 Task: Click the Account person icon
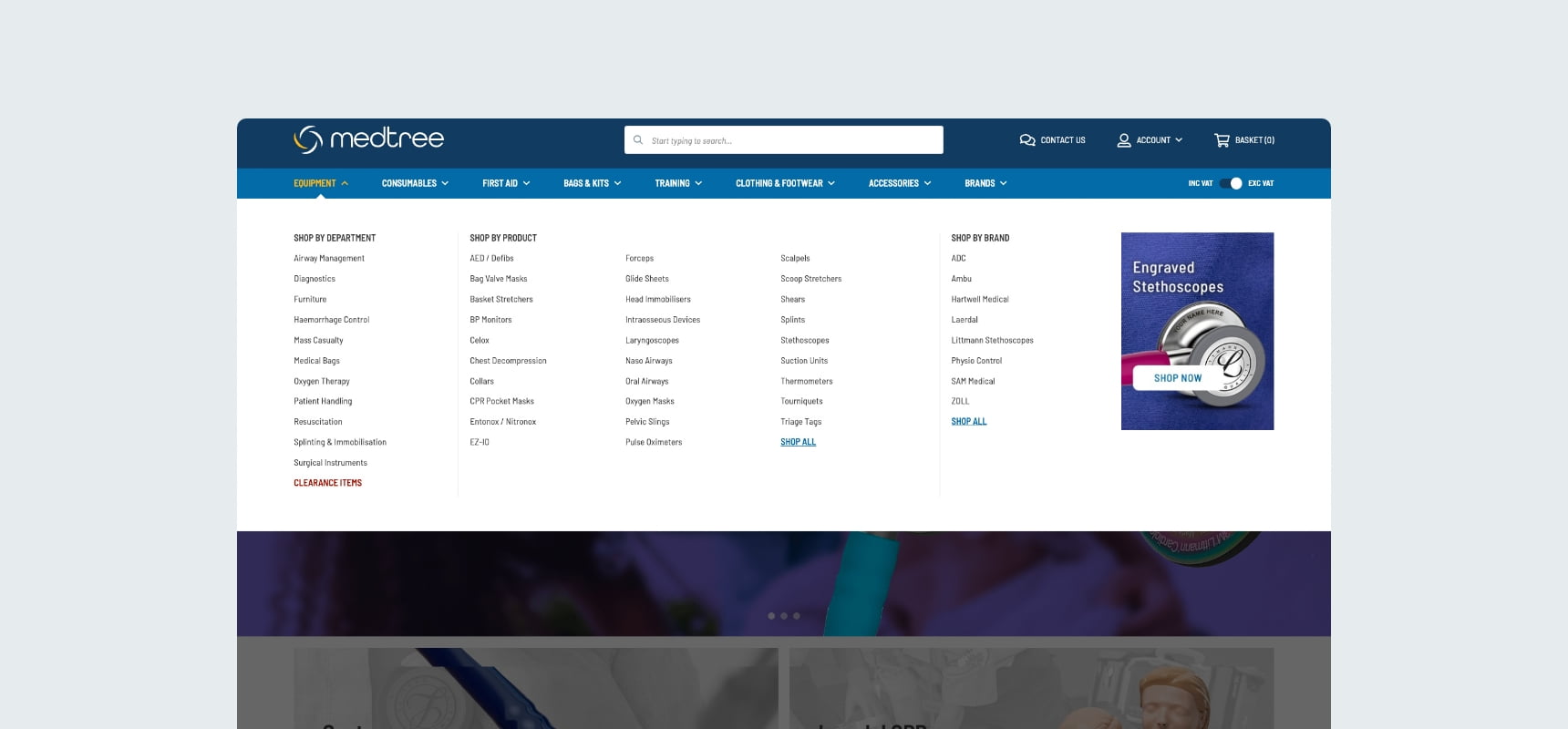tap(1124, 140)
